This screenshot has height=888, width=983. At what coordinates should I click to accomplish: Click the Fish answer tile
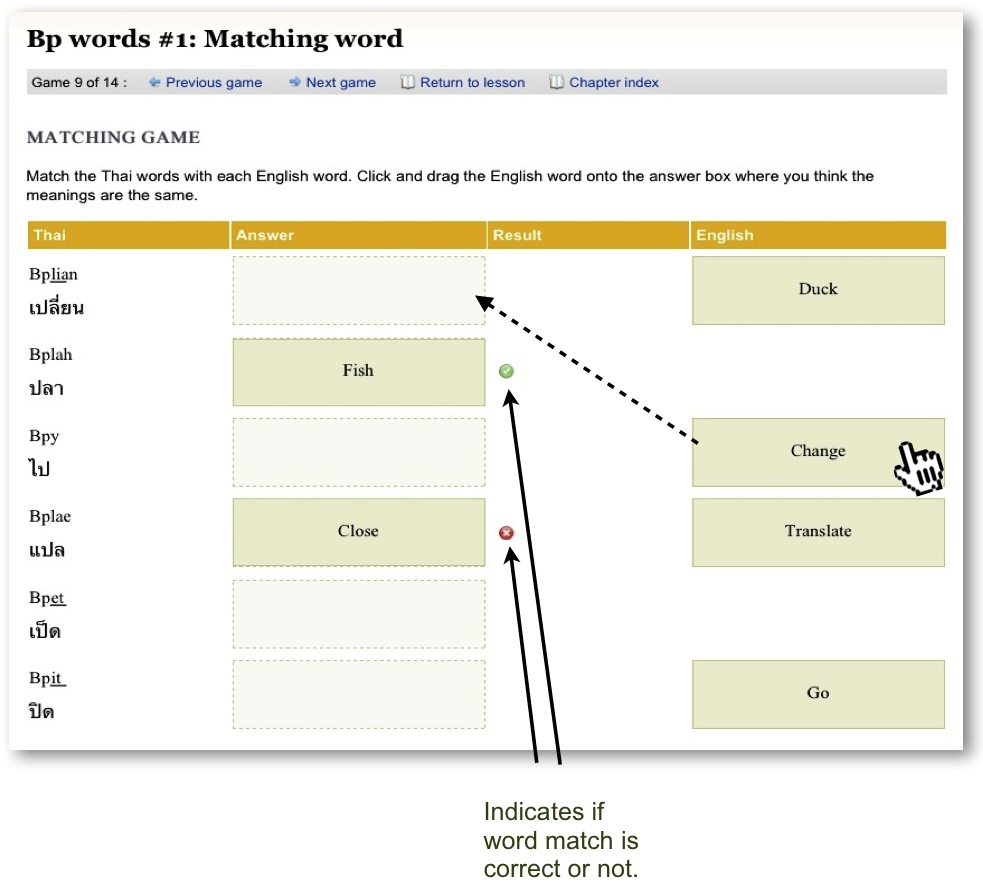(x=359, y=371)
